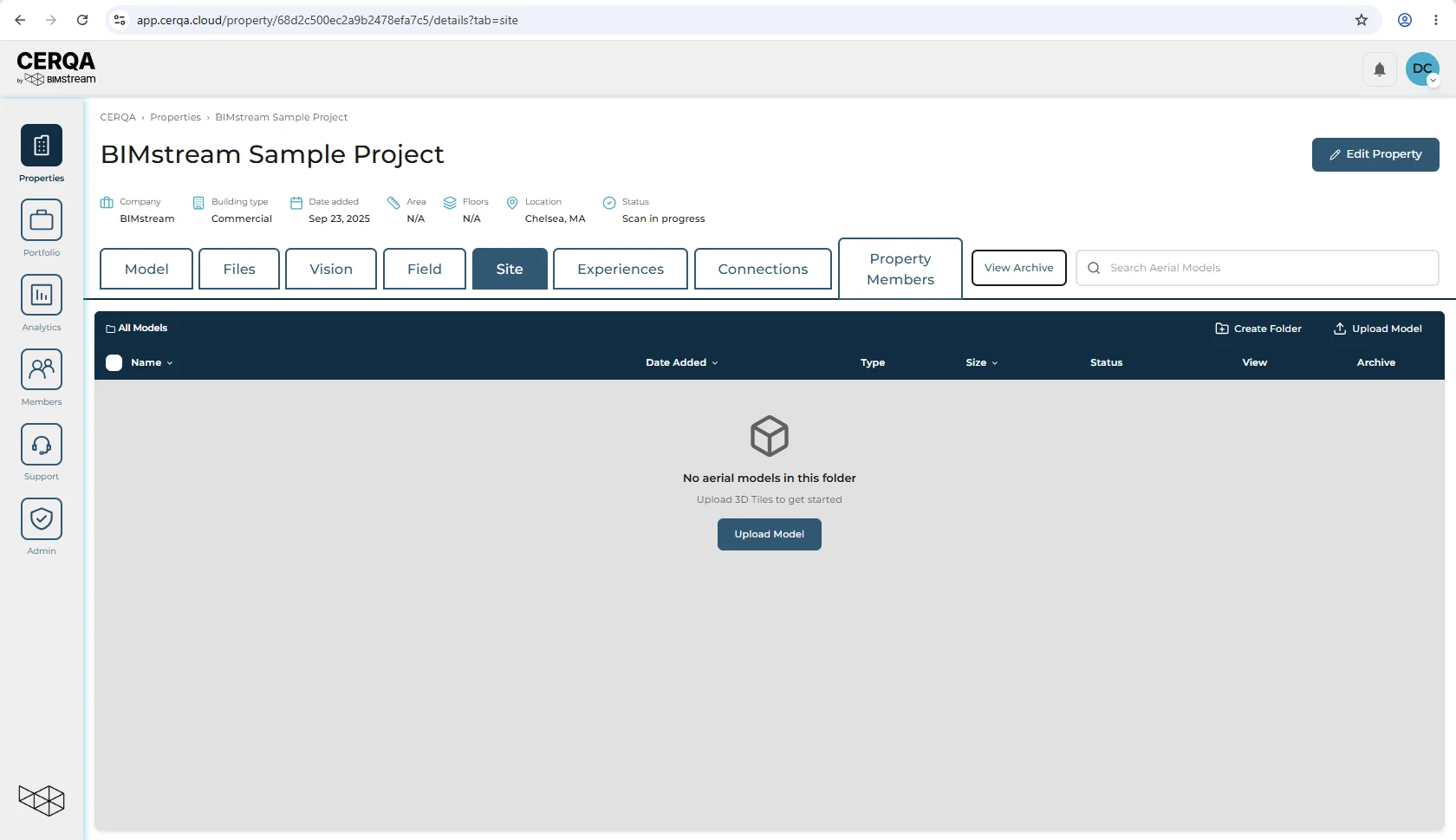Switch to the Experiences tab

(x=621, y=269)
